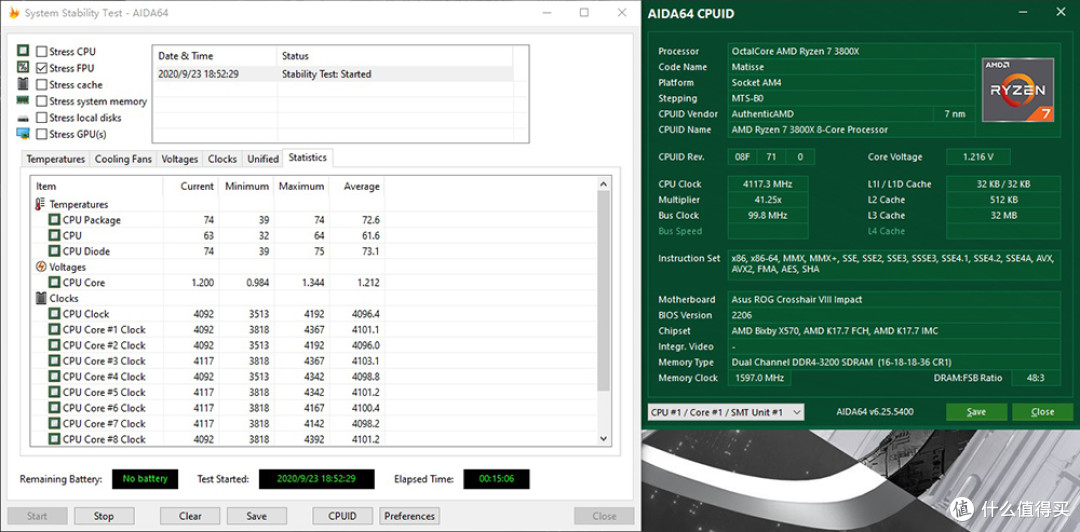This screenshot has width=1080, height=532.
Task: Click the Core Voltage 1.216 V value
Action: [978, 157]
